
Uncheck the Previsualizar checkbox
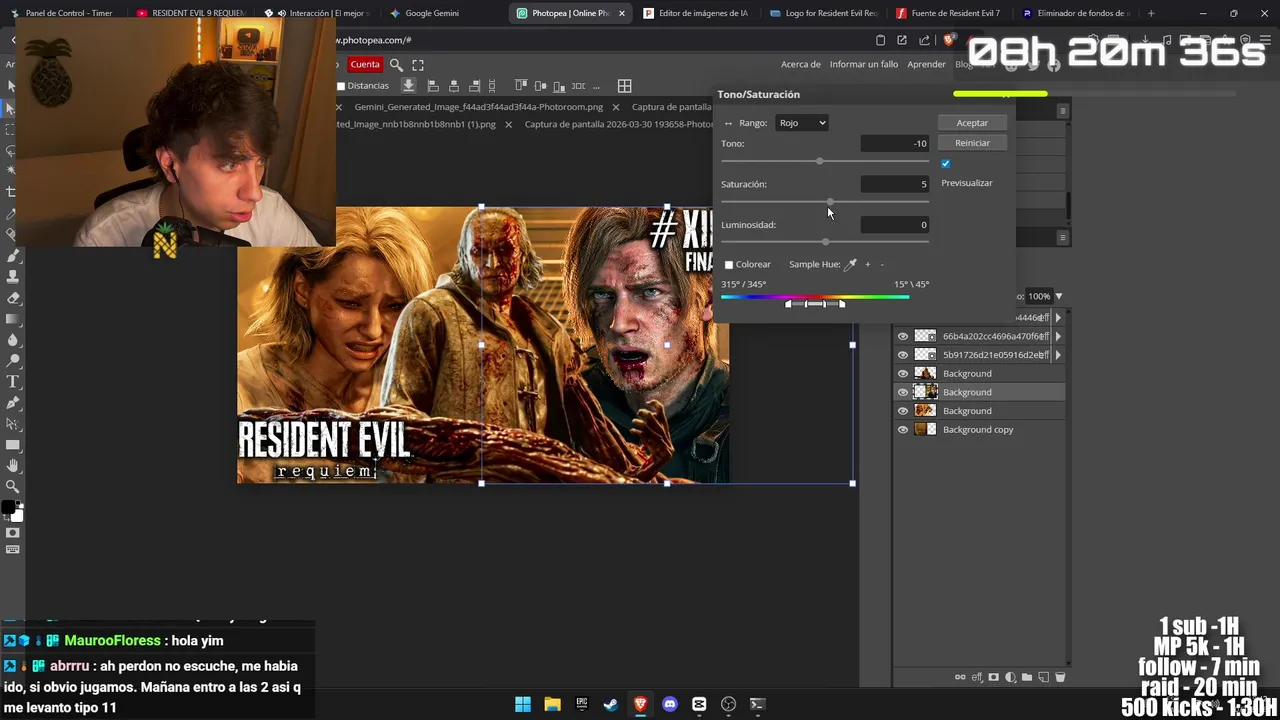946,163
